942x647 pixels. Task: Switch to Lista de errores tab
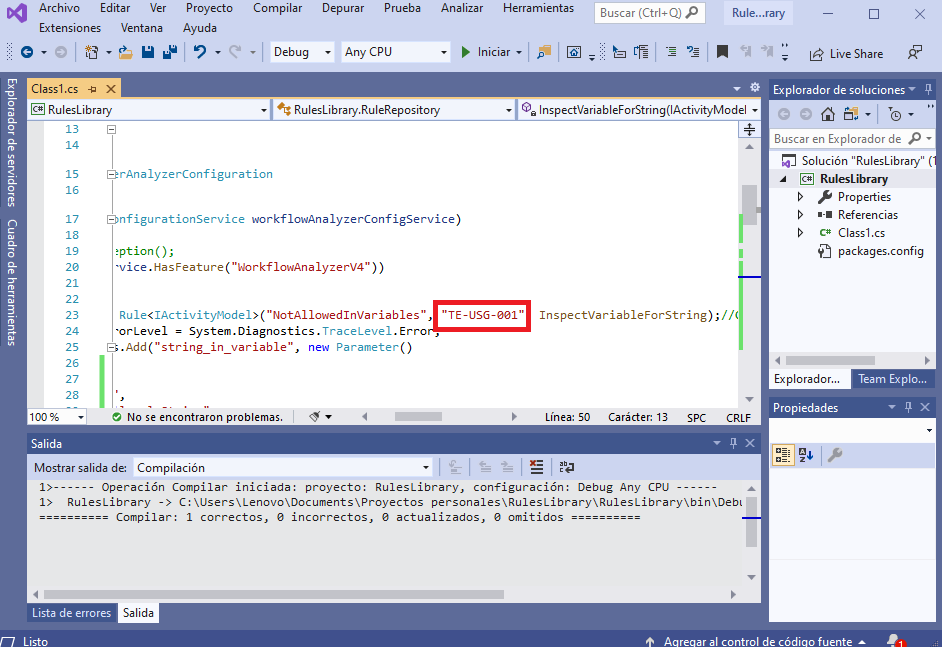71,613
